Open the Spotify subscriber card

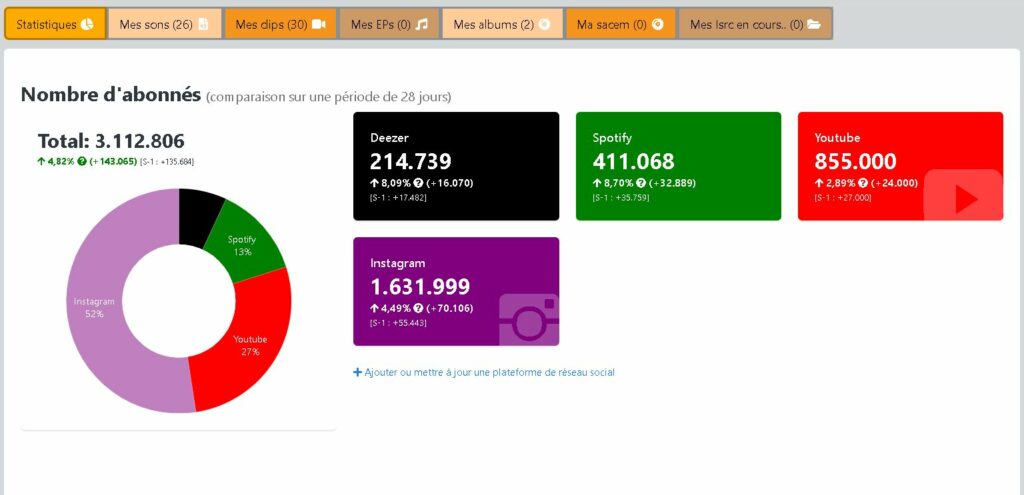pyautogui.click(x=678, y=166)
